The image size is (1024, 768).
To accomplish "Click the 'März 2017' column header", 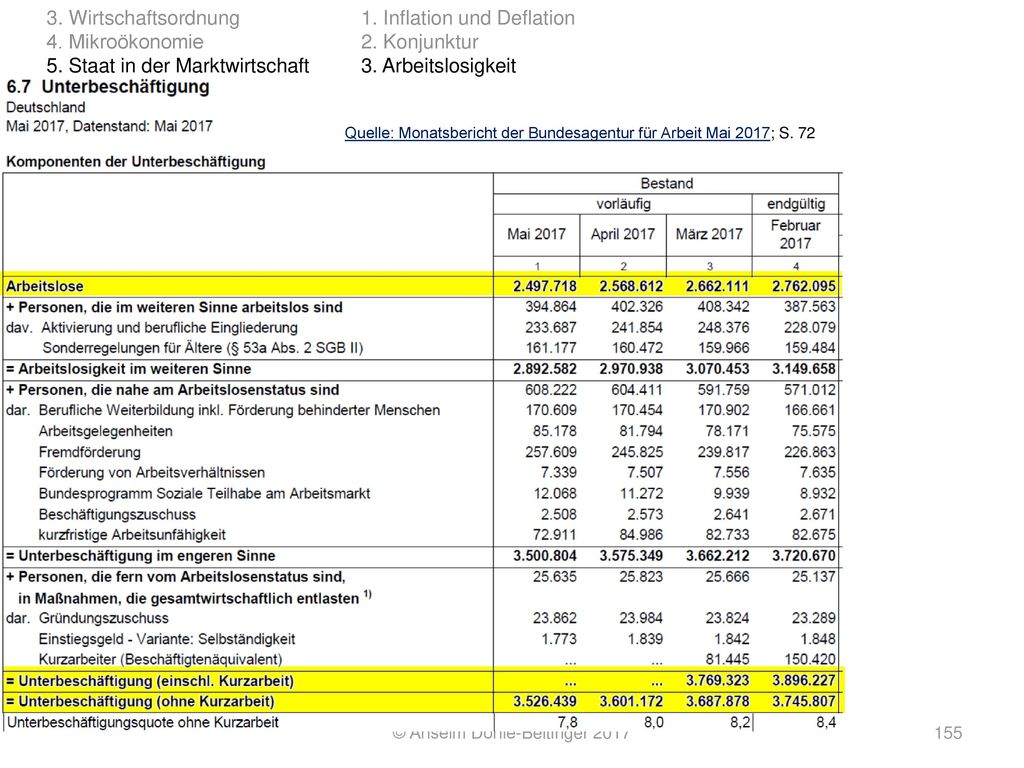I will (x=709, y=234).
